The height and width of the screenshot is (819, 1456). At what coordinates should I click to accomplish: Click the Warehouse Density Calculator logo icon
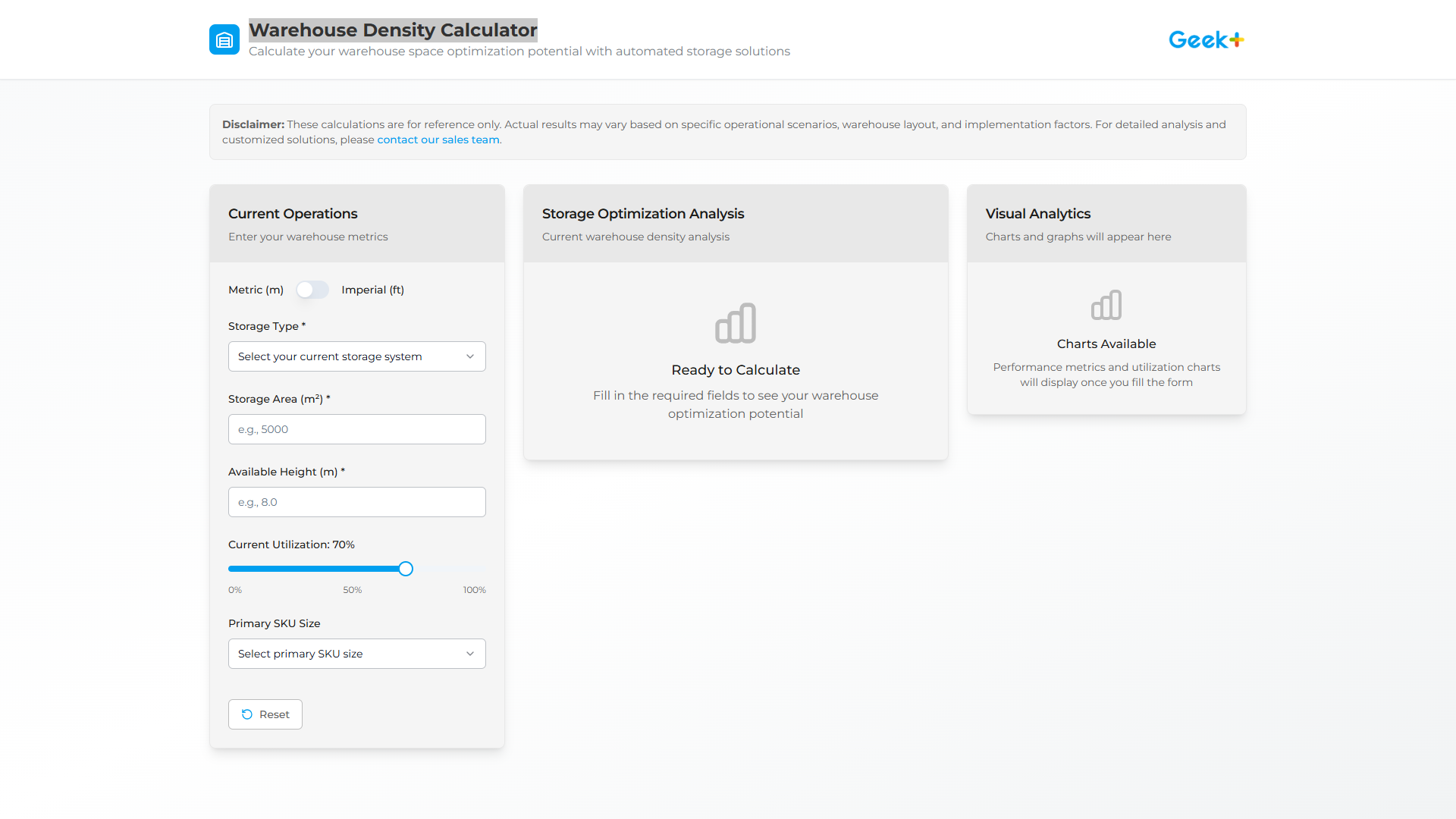224,39
